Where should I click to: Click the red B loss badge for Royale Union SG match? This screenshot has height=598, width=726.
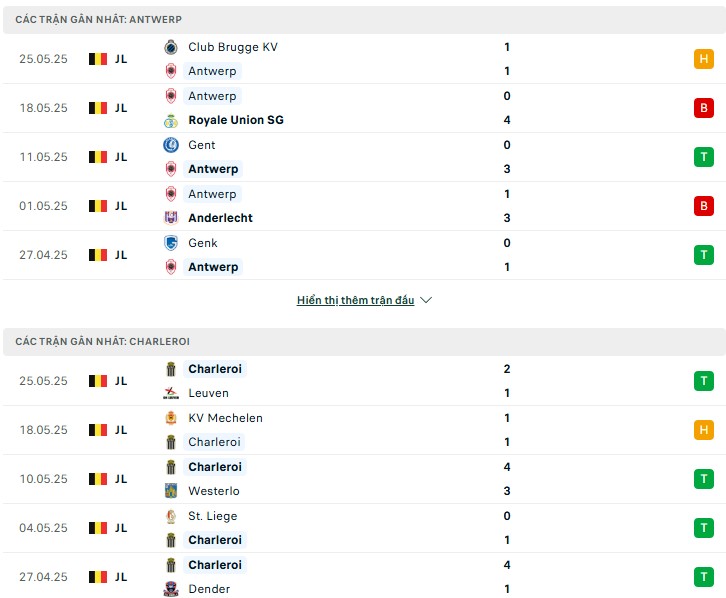click(703, 108)
